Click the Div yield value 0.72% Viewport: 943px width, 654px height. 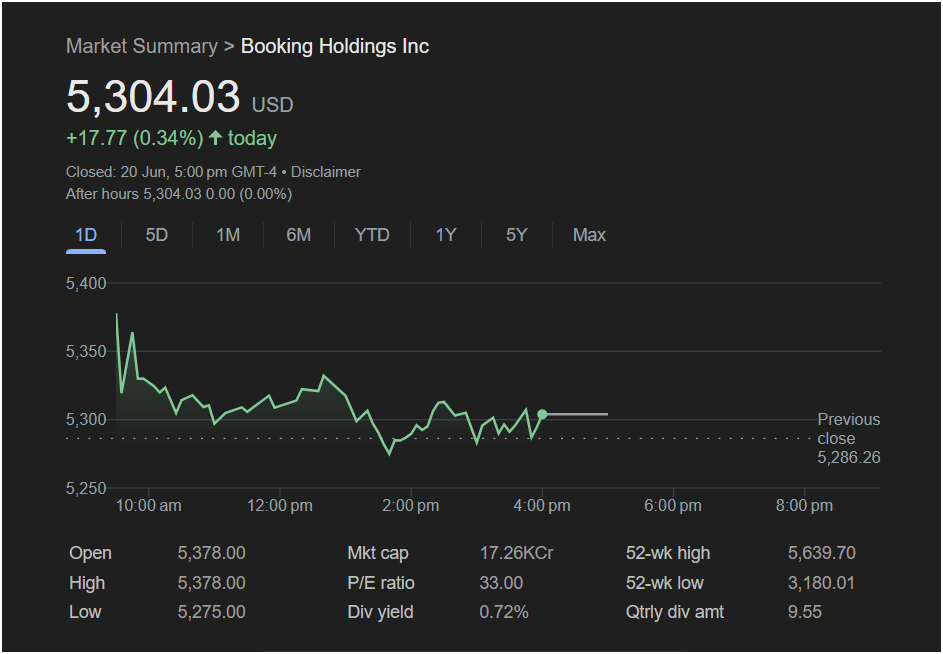504,612
